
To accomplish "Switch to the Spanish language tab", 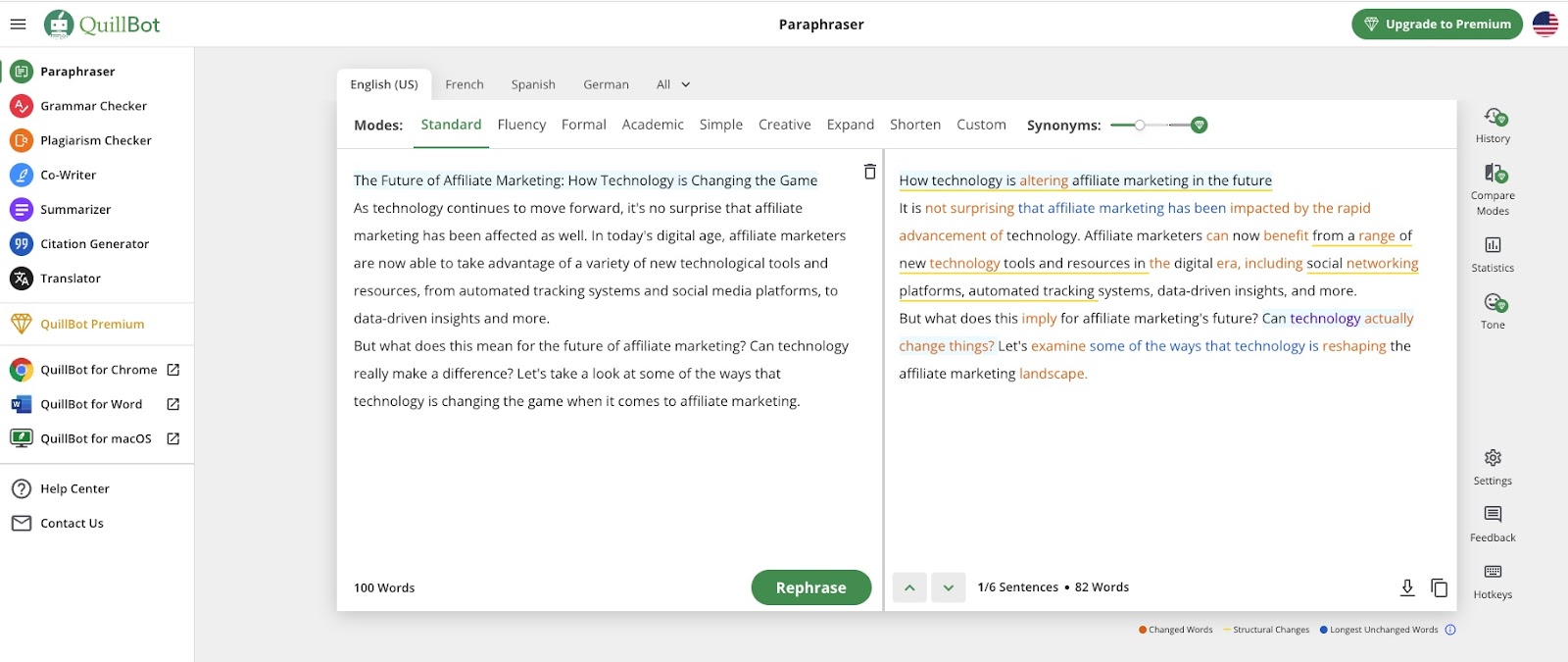I will click(533, 84).
